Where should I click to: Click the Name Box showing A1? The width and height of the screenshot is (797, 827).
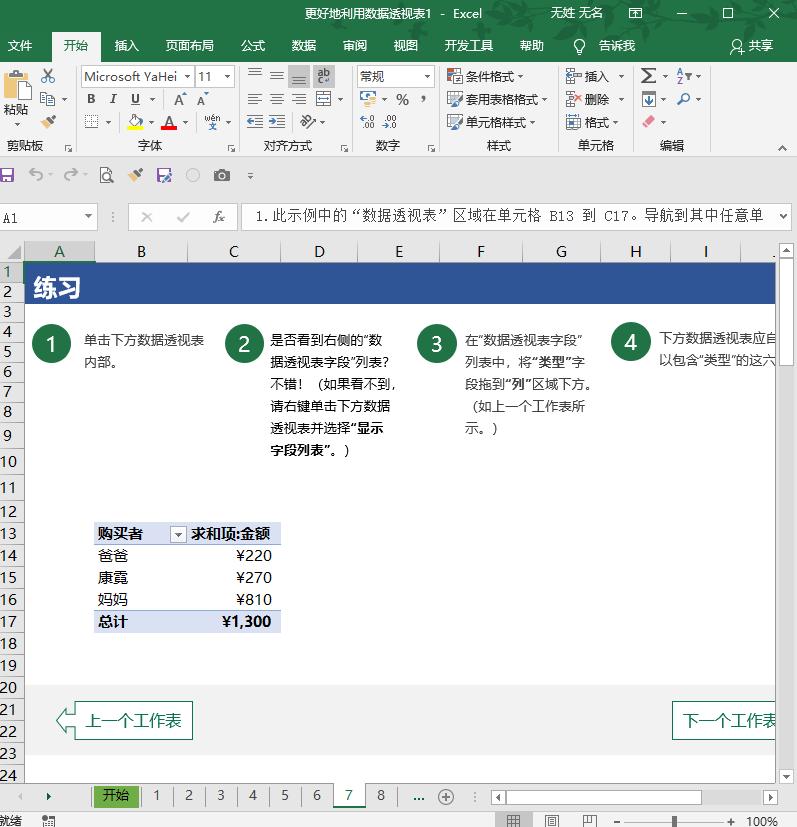click(49, 217)
